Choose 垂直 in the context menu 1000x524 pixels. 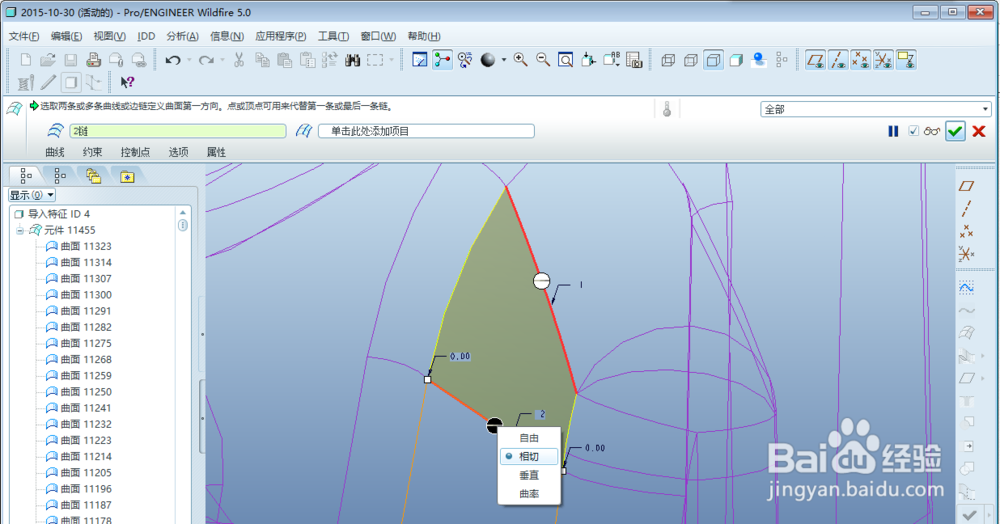pos(529,475)
